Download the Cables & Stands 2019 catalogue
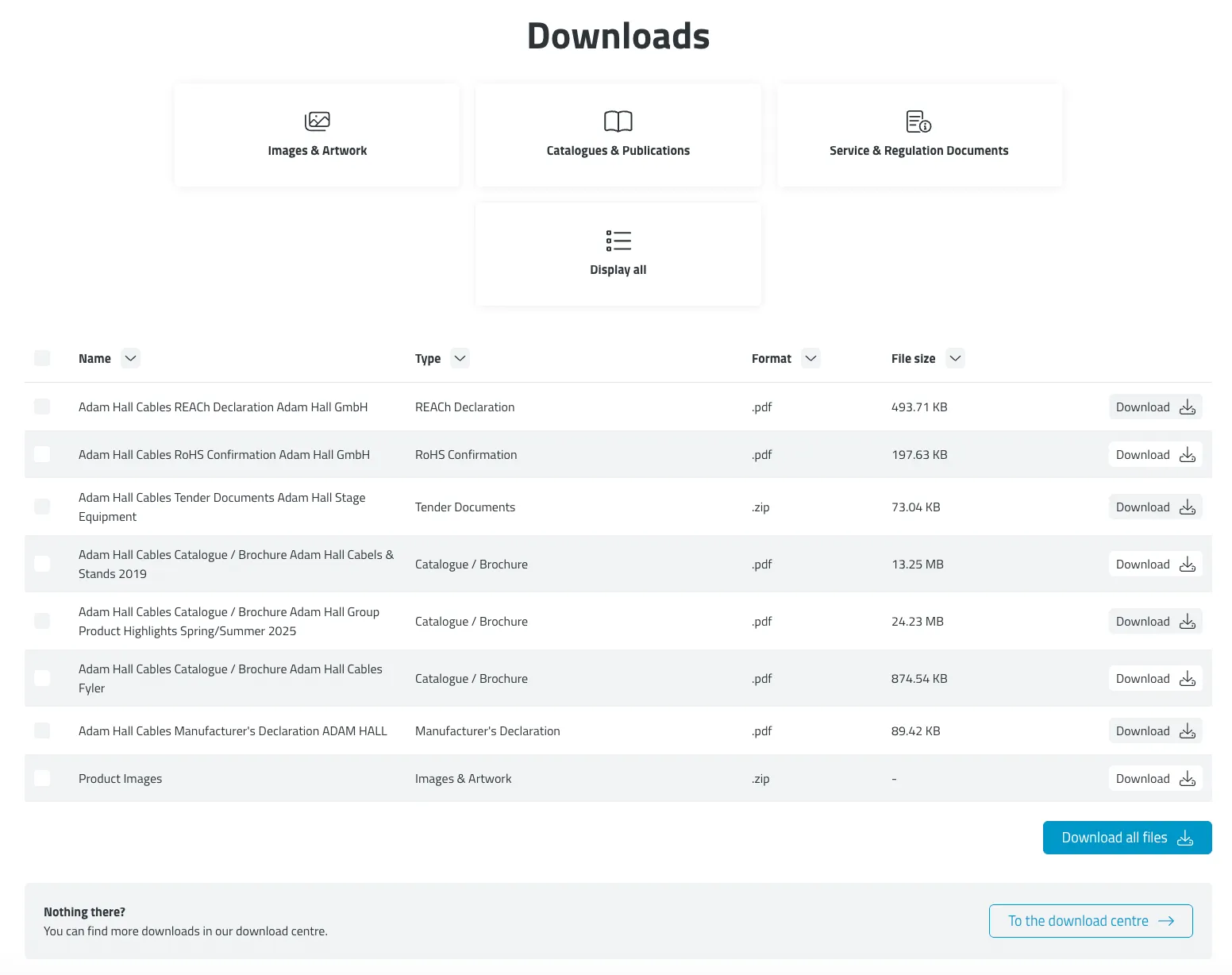This screenshot has width=1232, height=975. tap(1154, 565)
